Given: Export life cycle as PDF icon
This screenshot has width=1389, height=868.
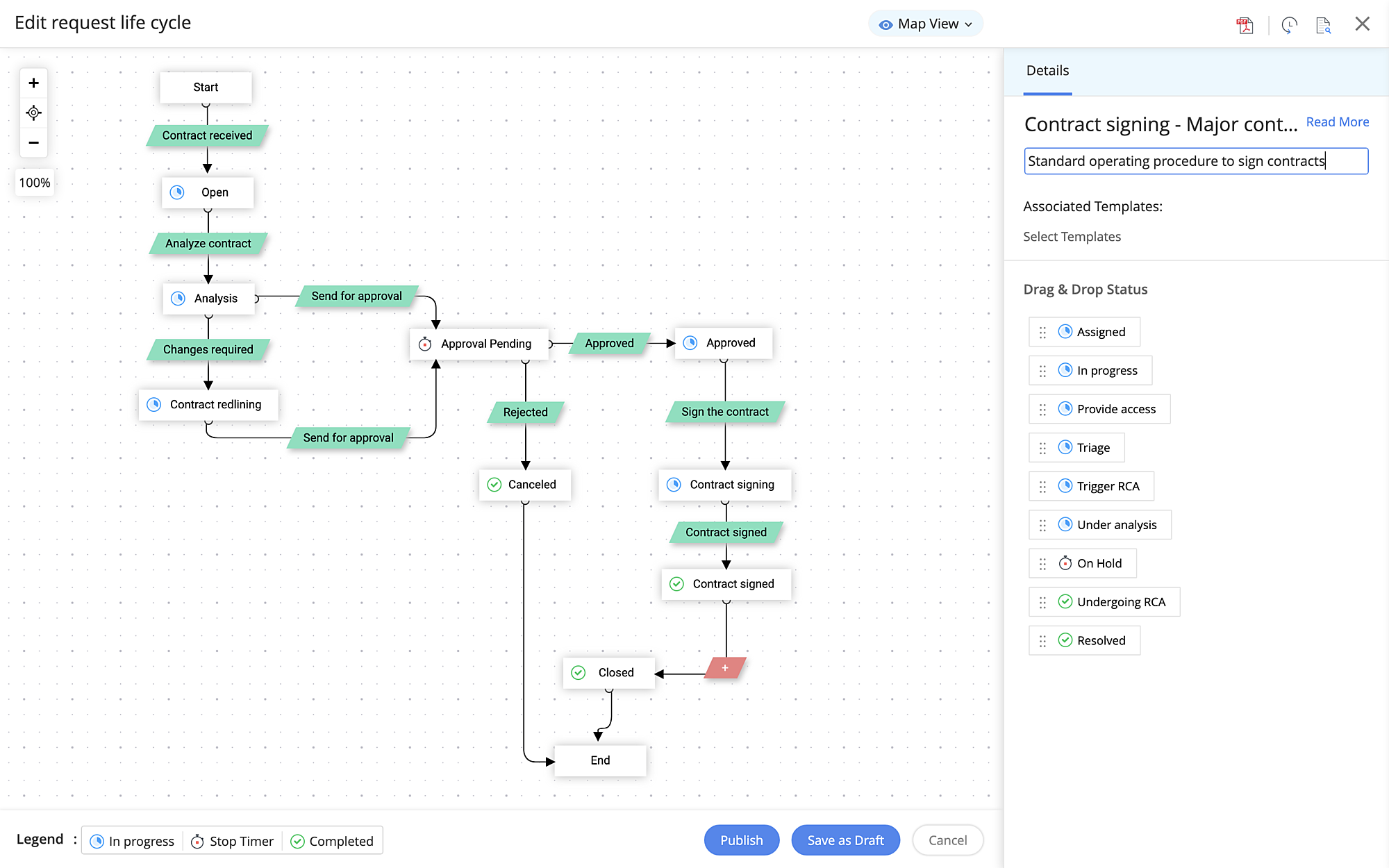Looking at the screenshot, I should tap(1245, 25).
